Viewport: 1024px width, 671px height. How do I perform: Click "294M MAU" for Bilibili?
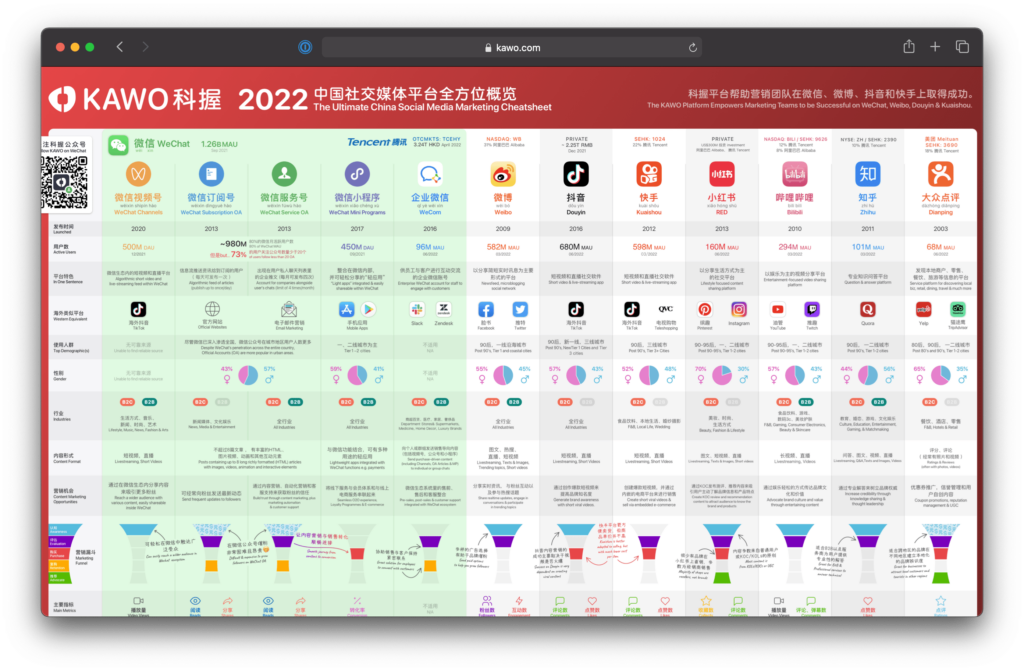click(x=794, y=247)
